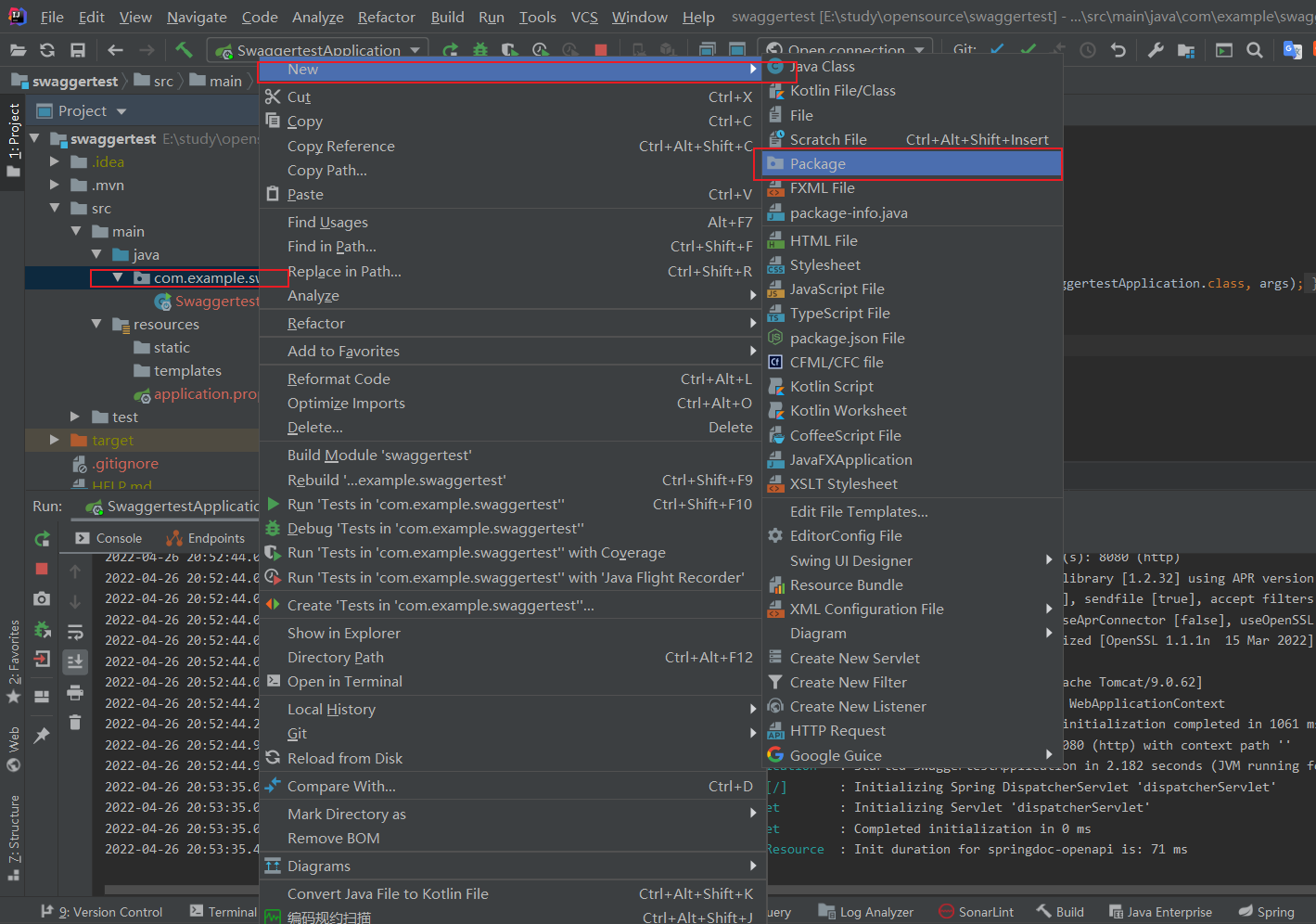Viewport: 1316px width, 924px height.
Task: Toggle scroll to end icon in console
Action: click(x=75, y=661)
